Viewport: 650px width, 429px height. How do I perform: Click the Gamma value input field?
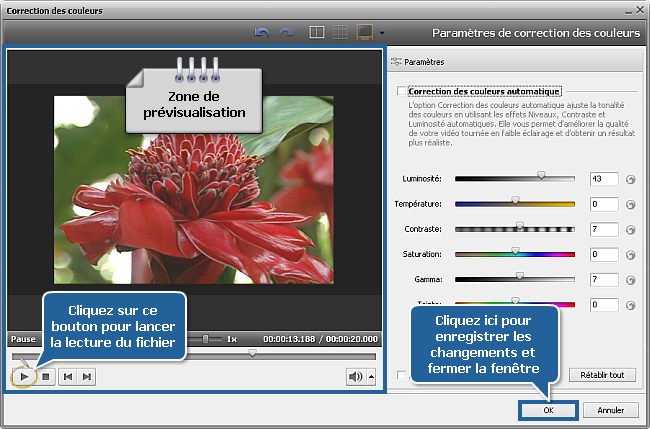[603, 279]
